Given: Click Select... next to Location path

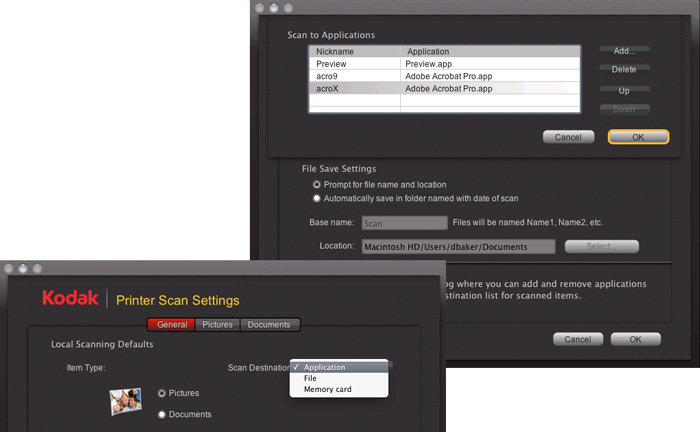Looking at the screenshot, I should pos(601,246).
